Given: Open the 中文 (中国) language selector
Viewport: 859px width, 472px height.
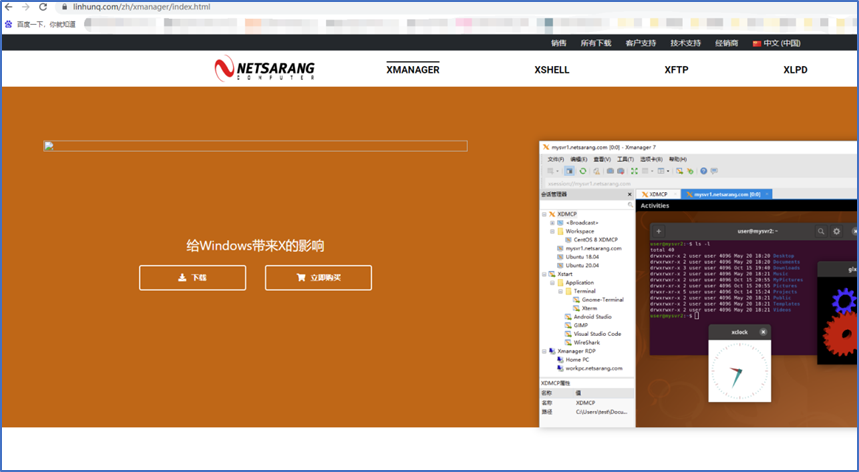Looking at the screenshot, I should [x=776, y=43].
